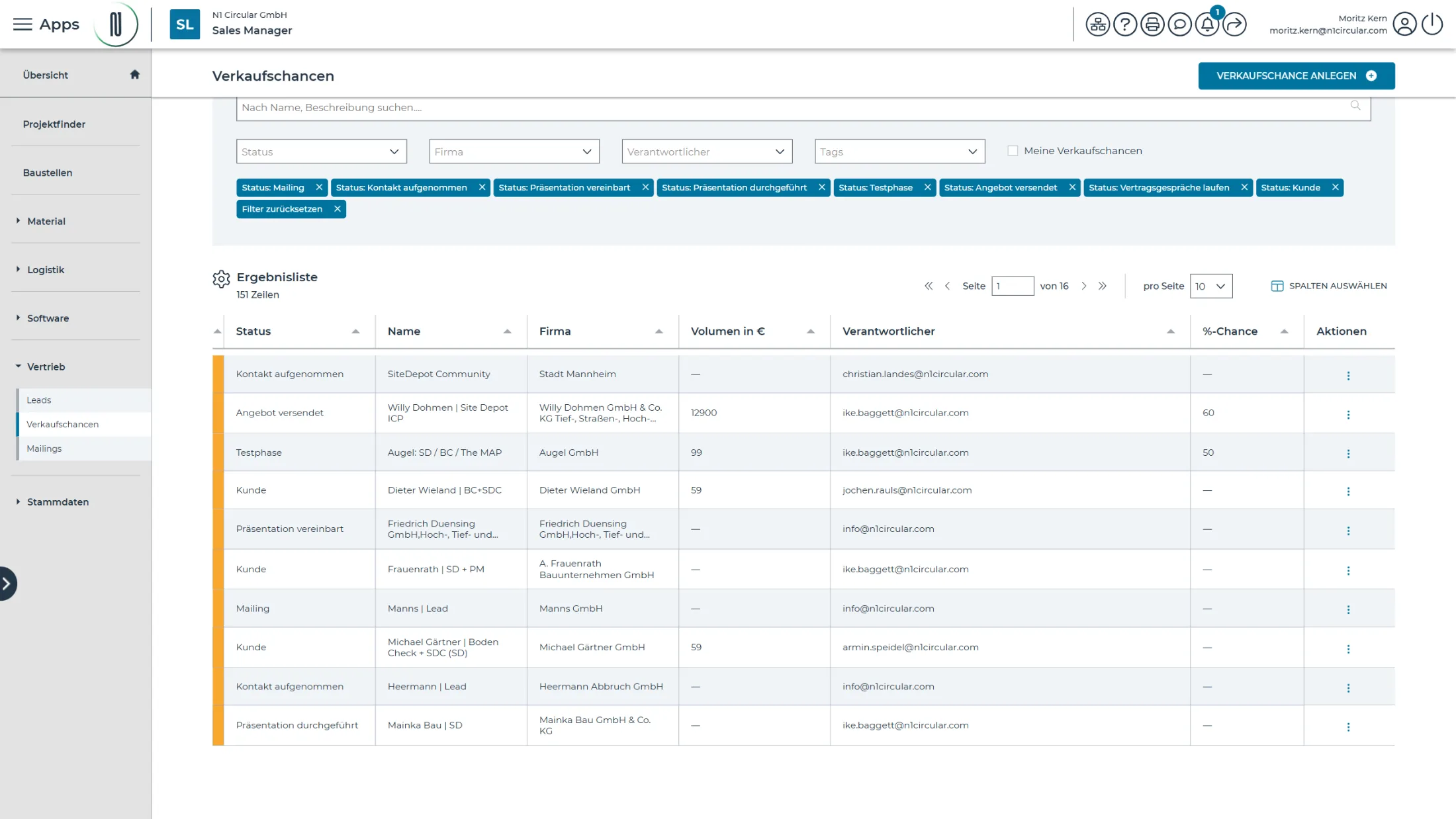The width and height of the screenshot is (1456, 819).
Task: Open the chat bubble icon
Action: click(x=1179, y=24)
